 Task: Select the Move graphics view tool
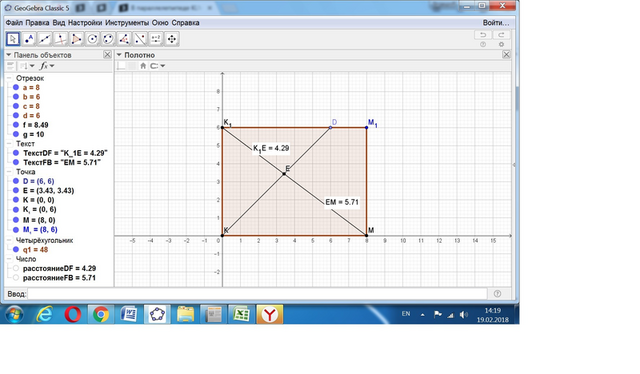172,39
